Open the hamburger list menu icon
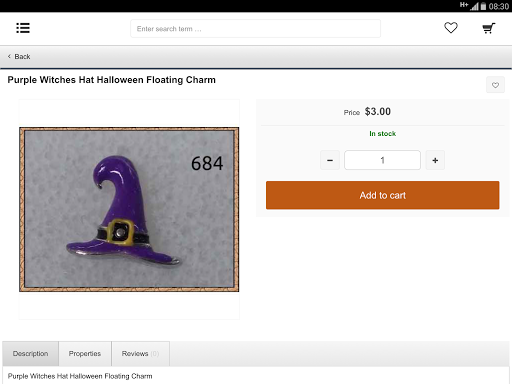The height and width of the screenshot is (384, 512). click(23, 28)
